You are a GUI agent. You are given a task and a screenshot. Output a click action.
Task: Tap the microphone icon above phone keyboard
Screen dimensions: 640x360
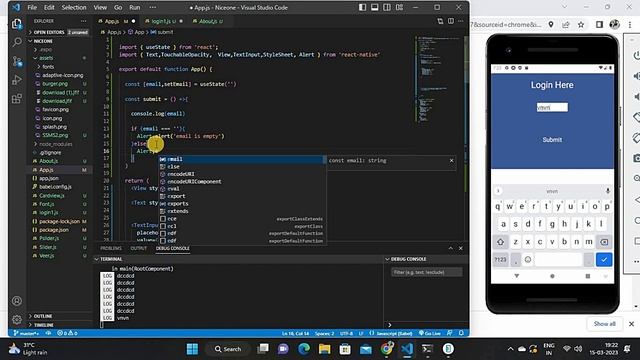(608, 191)
